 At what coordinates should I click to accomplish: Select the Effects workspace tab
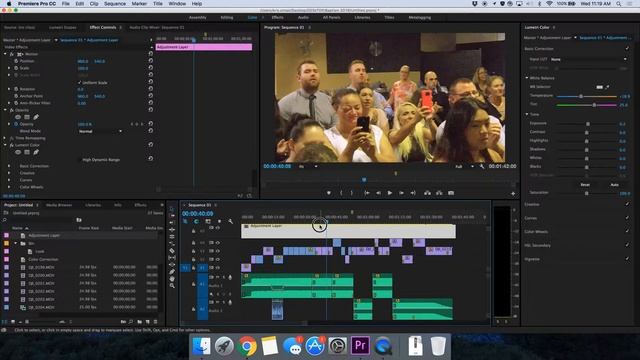coord(278,18)
